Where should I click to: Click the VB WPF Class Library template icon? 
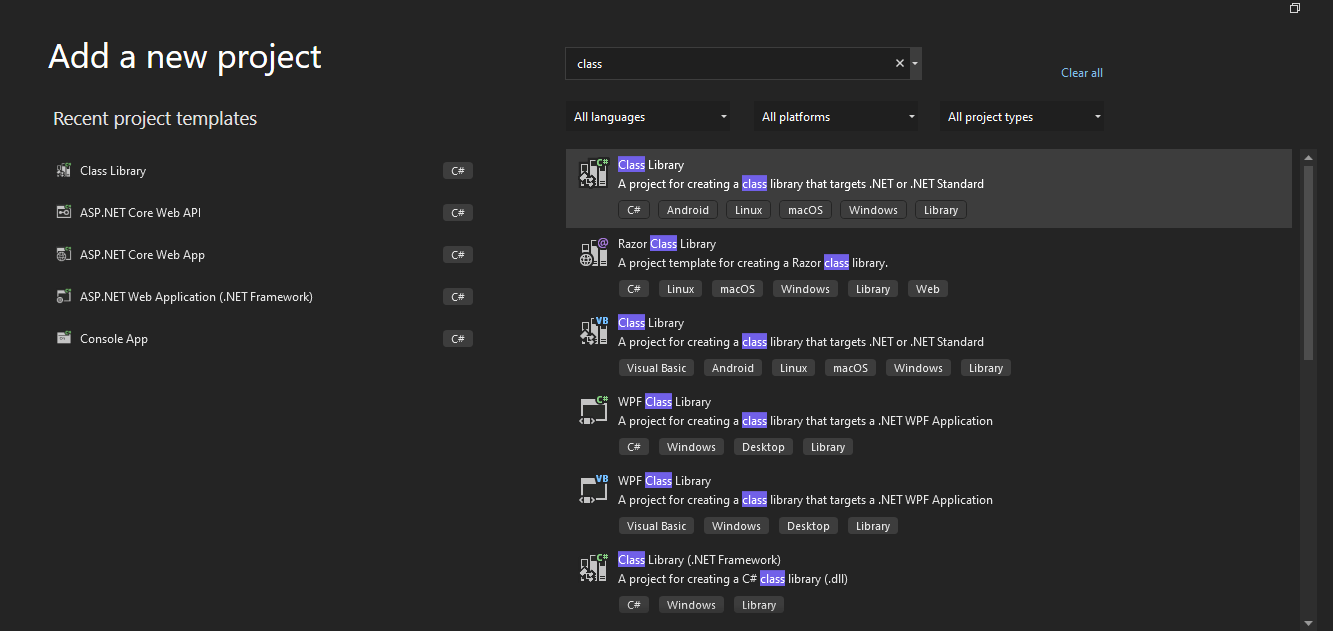point(594,489)
